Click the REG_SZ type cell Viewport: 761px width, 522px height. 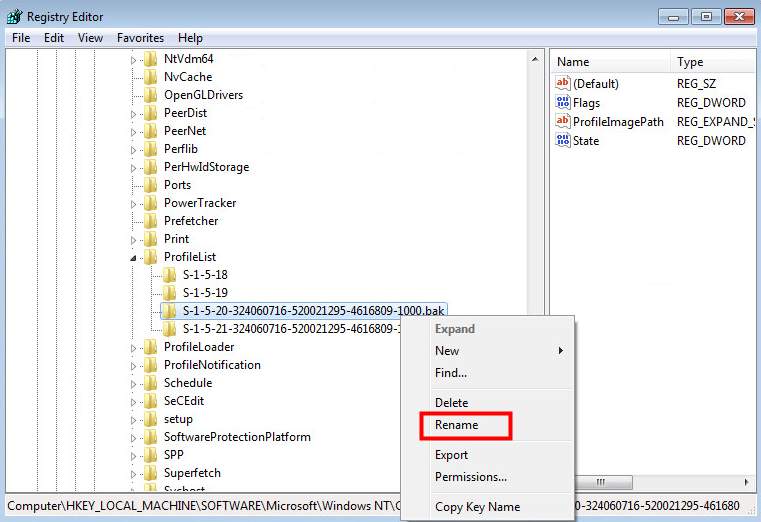pyautogui.click(x=696, y=84)
